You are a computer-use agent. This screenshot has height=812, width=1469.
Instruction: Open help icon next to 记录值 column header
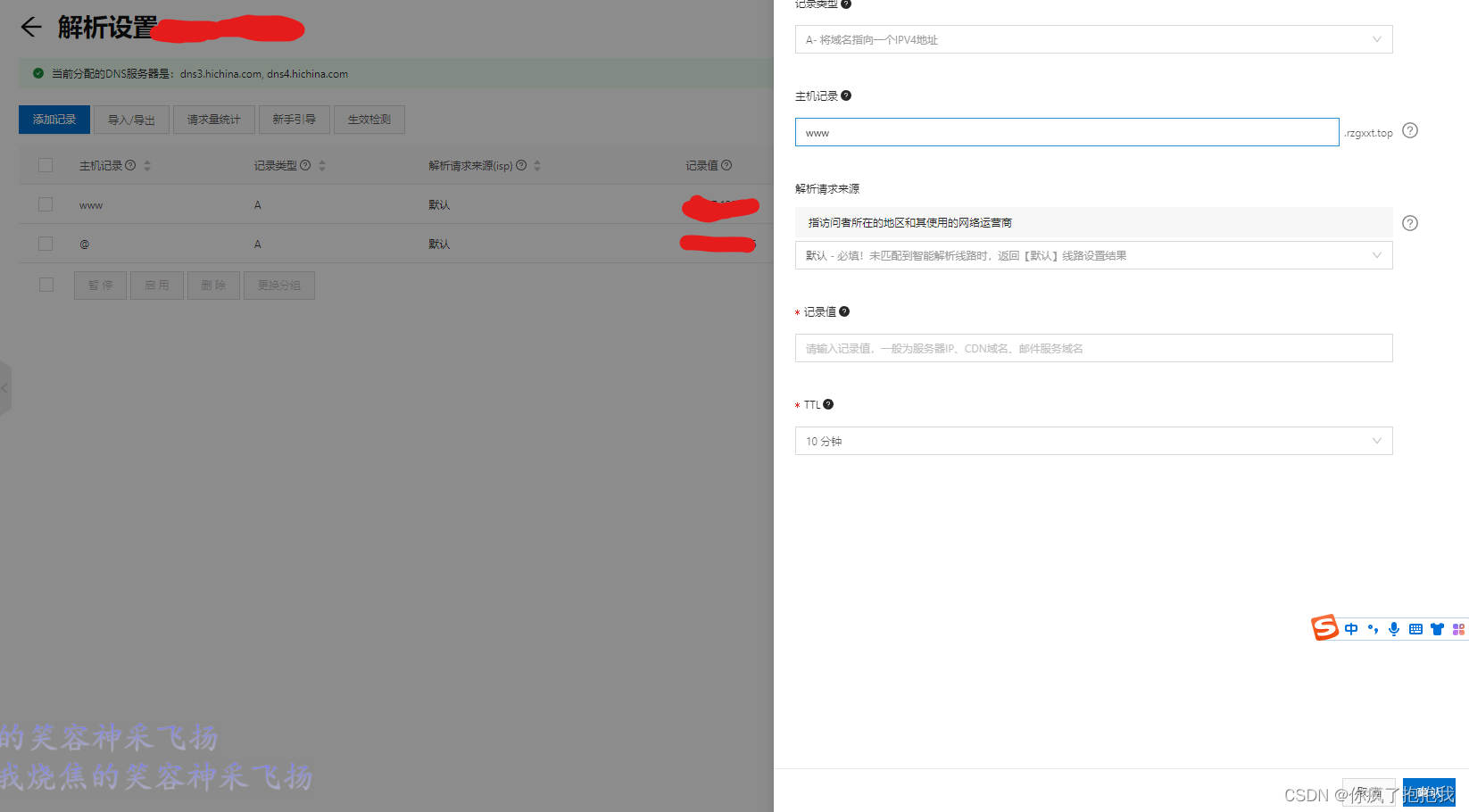[726, 165]
